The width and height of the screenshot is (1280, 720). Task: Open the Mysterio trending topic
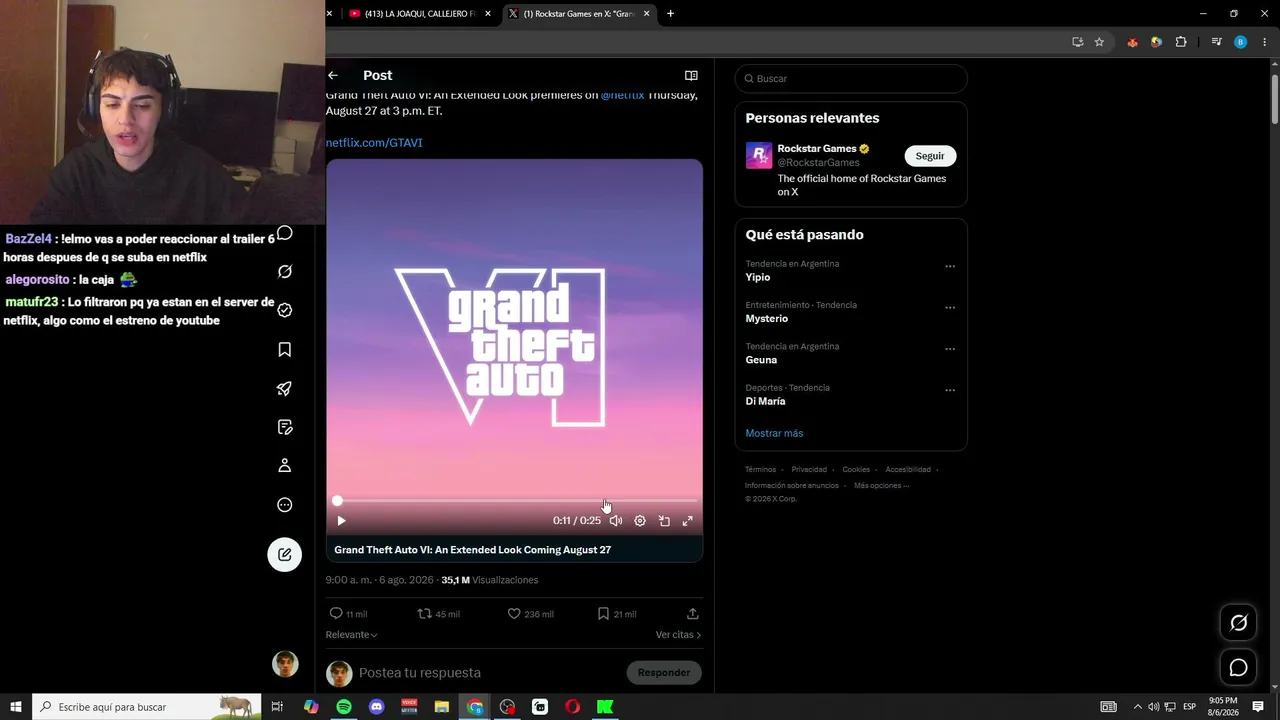(767, 319)
